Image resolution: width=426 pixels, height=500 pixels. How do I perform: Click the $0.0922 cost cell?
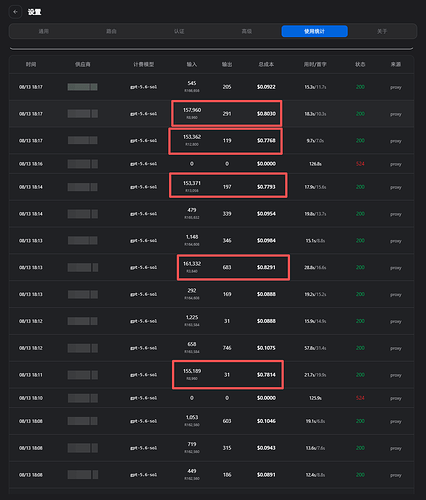266,87
